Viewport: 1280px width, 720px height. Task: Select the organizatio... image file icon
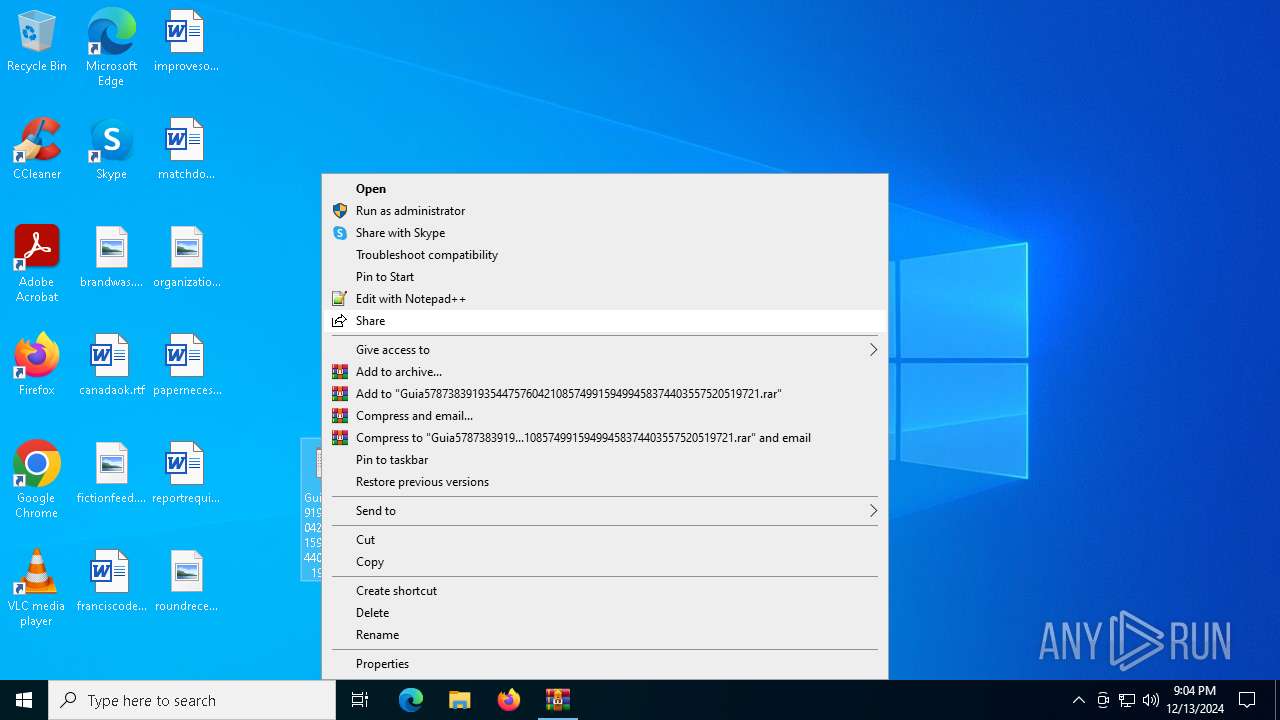point(186,258)
